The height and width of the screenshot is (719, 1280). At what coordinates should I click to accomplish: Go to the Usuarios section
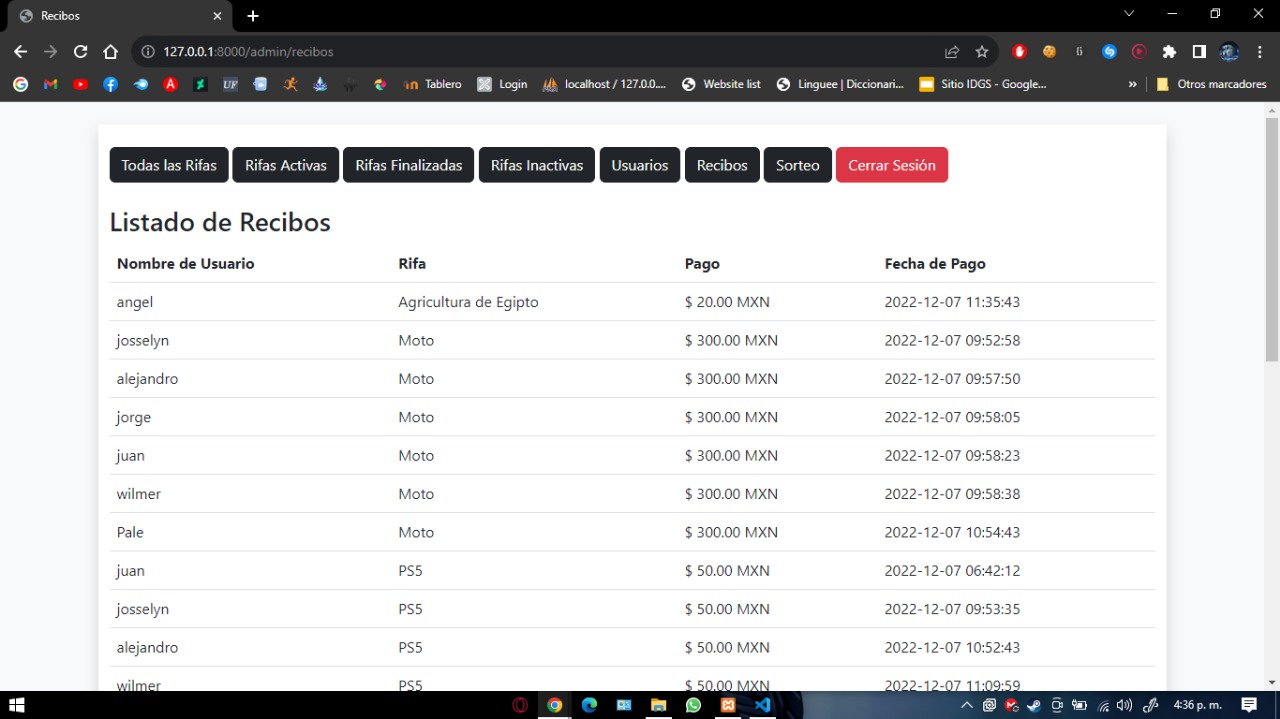coord(640,165)
